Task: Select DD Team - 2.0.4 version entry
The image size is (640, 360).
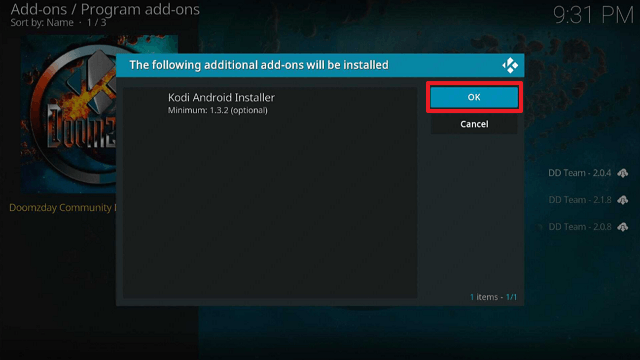Action: 579,173
